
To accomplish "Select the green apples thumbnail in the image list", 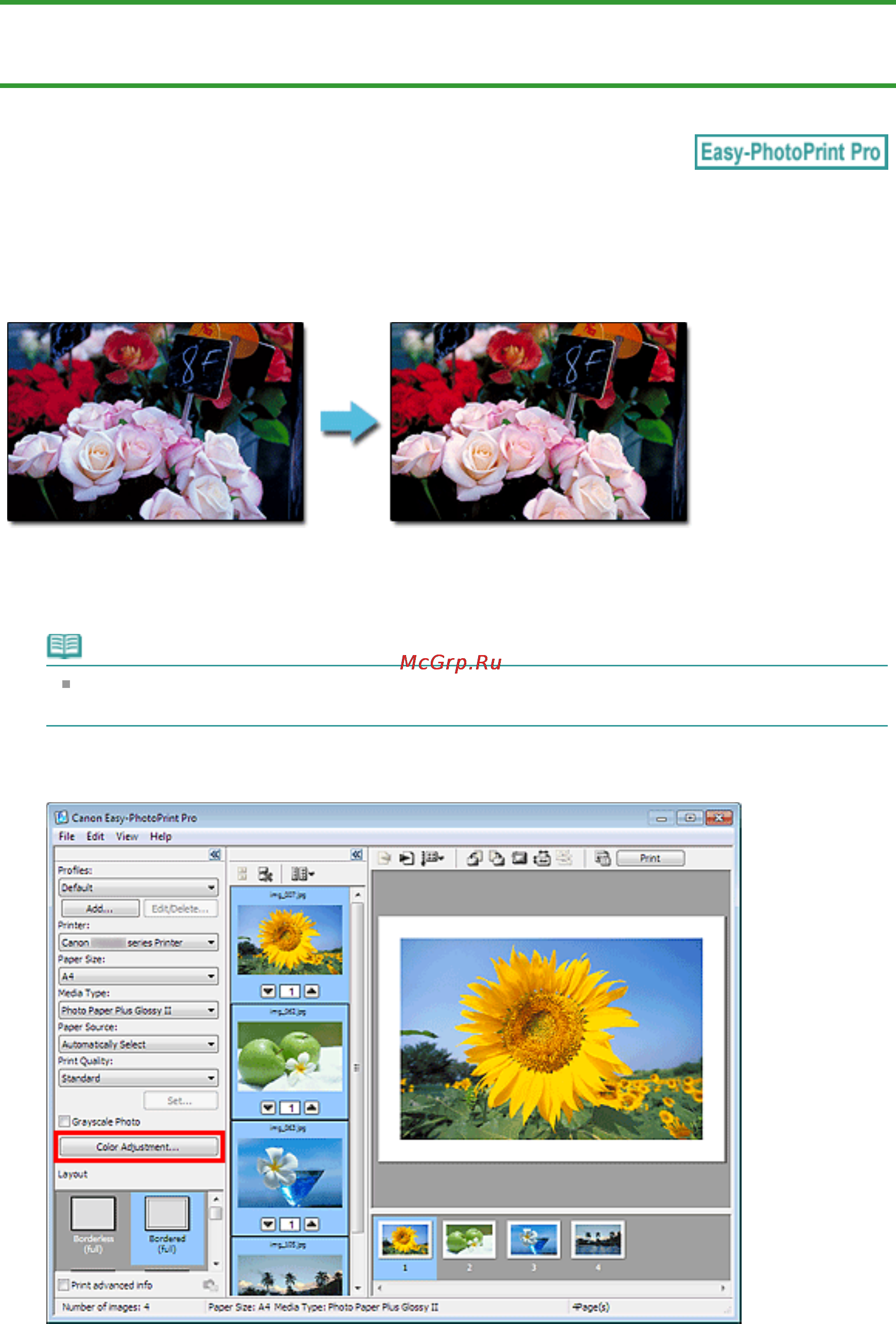I will pos(290,1056).
